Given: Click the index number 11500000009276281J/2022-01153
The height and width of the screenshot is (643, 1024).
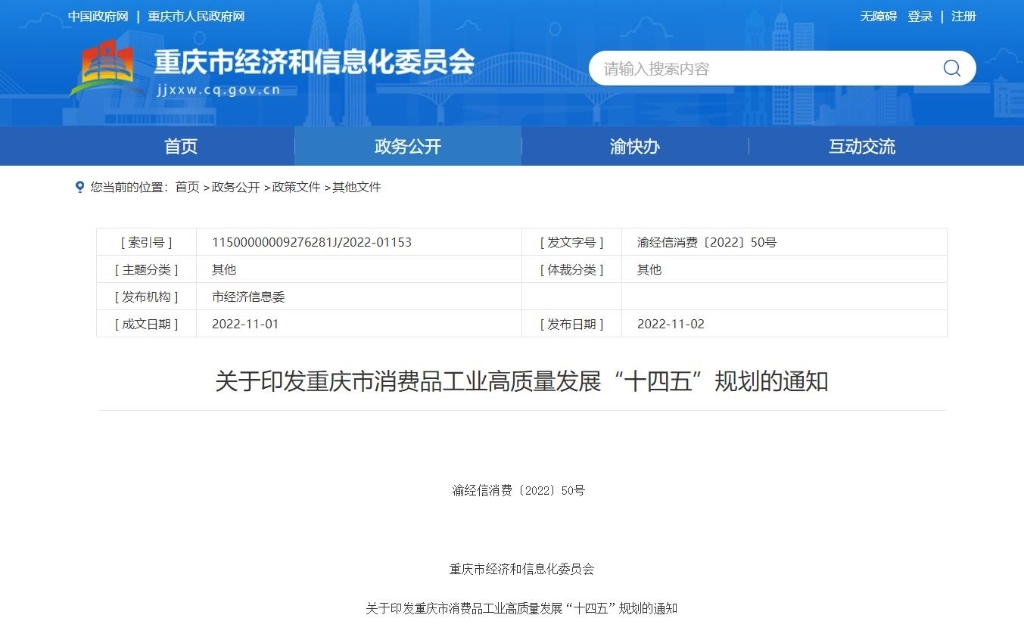Looking at the screenshot, I should pos(312,242).
